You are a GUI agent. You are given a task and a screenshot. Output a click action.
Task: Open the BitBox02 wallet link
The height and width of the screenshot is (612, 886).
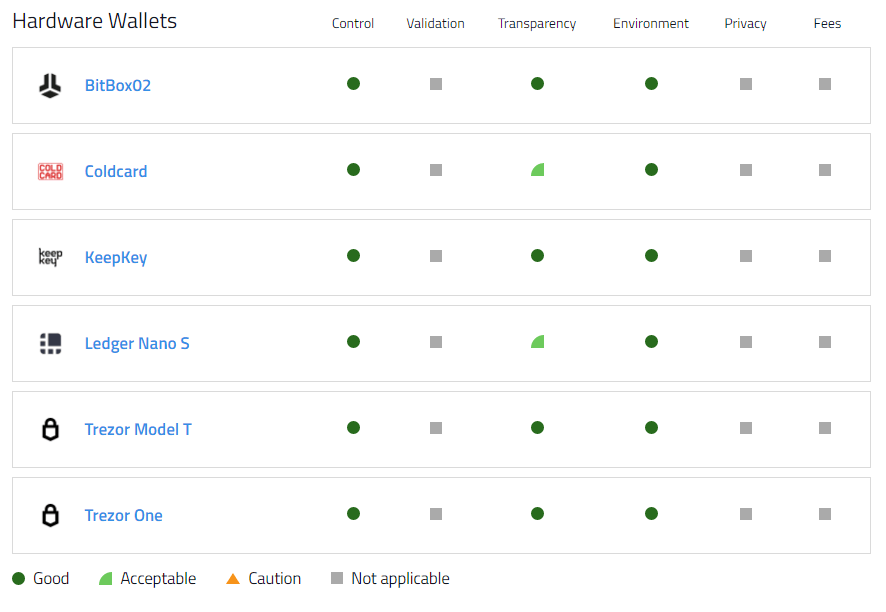coord(118,85)
